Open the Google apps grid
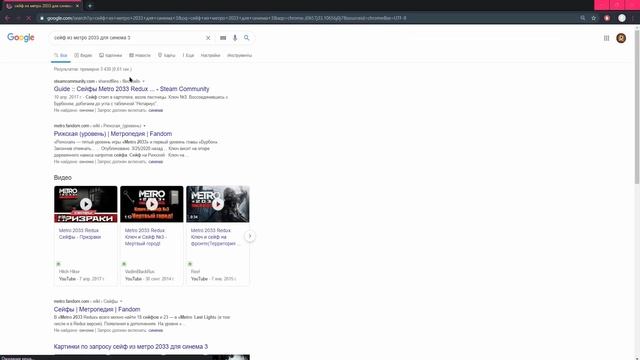Screen dimensions: 640x360 pyautogui.click(x=607, y=38)
